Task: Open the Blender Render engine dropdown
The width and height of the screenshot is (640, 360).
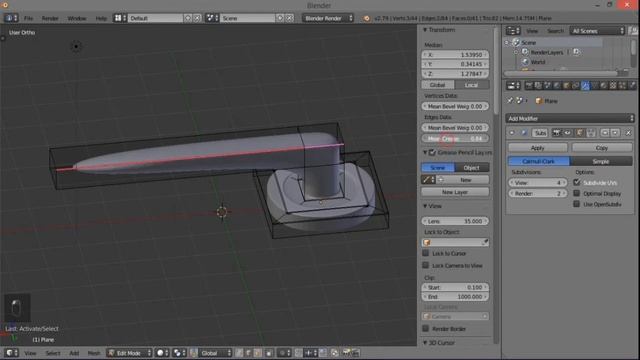Action: (328, 18)
